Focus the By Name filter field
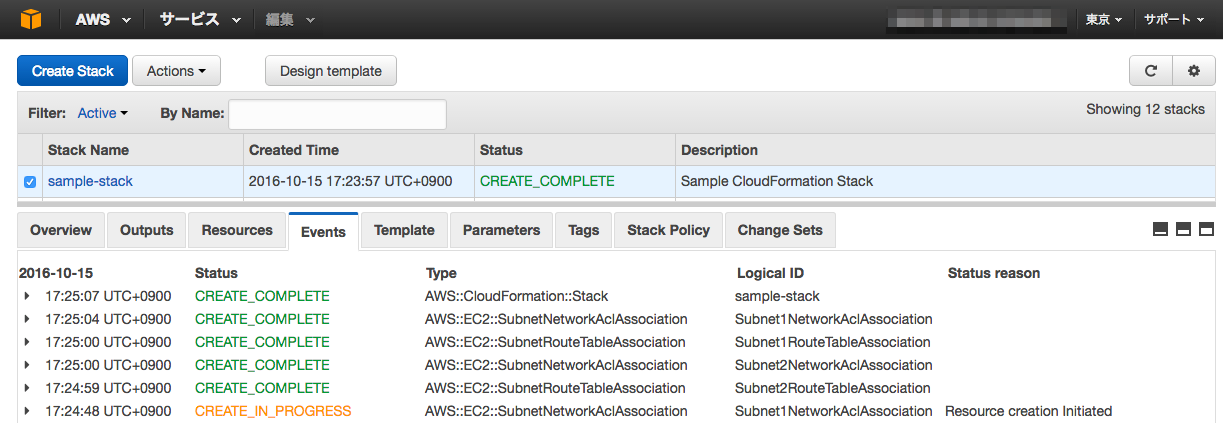Screen dimensions: 1223x423 [x=338, y=114]
